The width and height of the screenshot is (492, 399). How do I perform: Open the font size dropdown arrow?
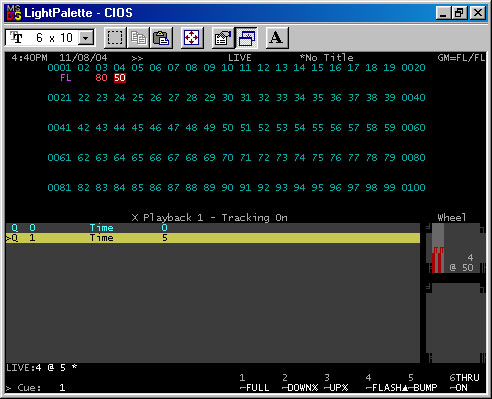tap(86, 38)
